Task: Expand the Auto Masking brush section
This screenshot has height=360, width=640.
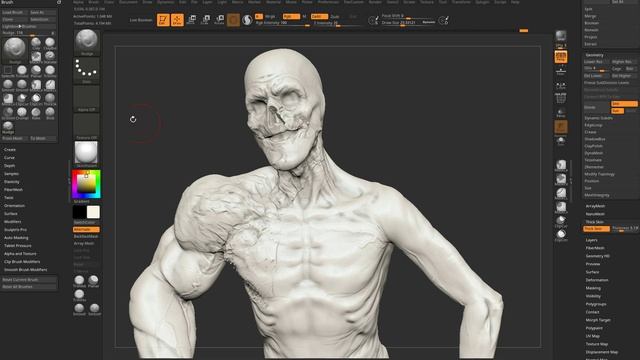Action: pyautogui.click(x=16, y=238)
